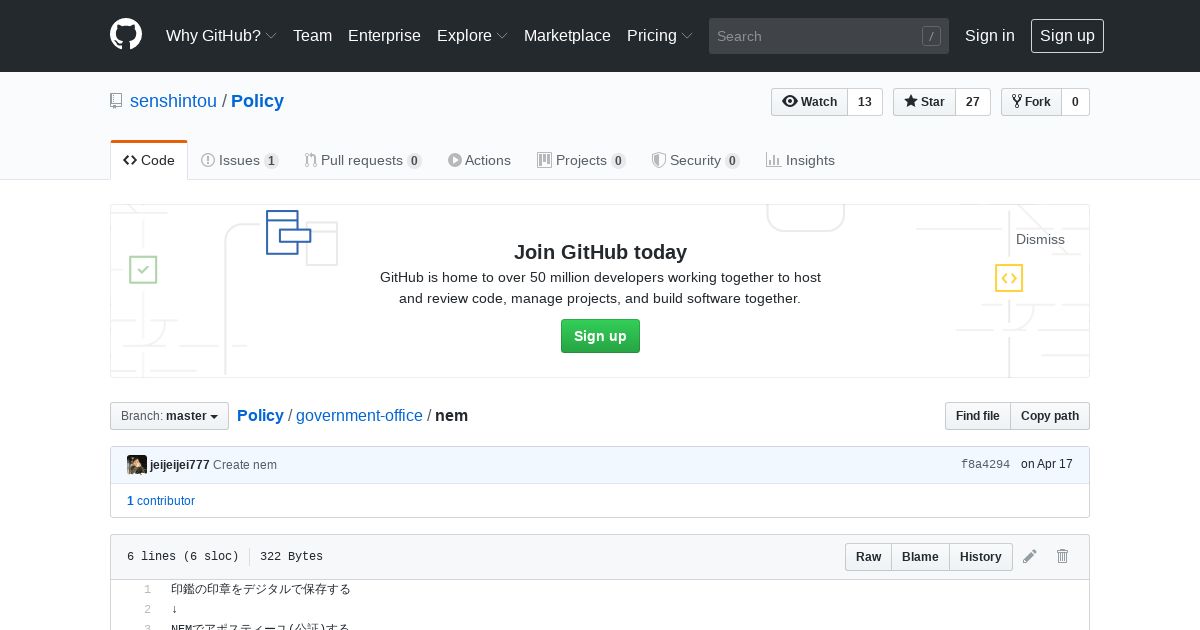The width and height of the screenshot is (1200, 630).
Task: Go to Policy breadcrumb root
Action: [260, 415]
